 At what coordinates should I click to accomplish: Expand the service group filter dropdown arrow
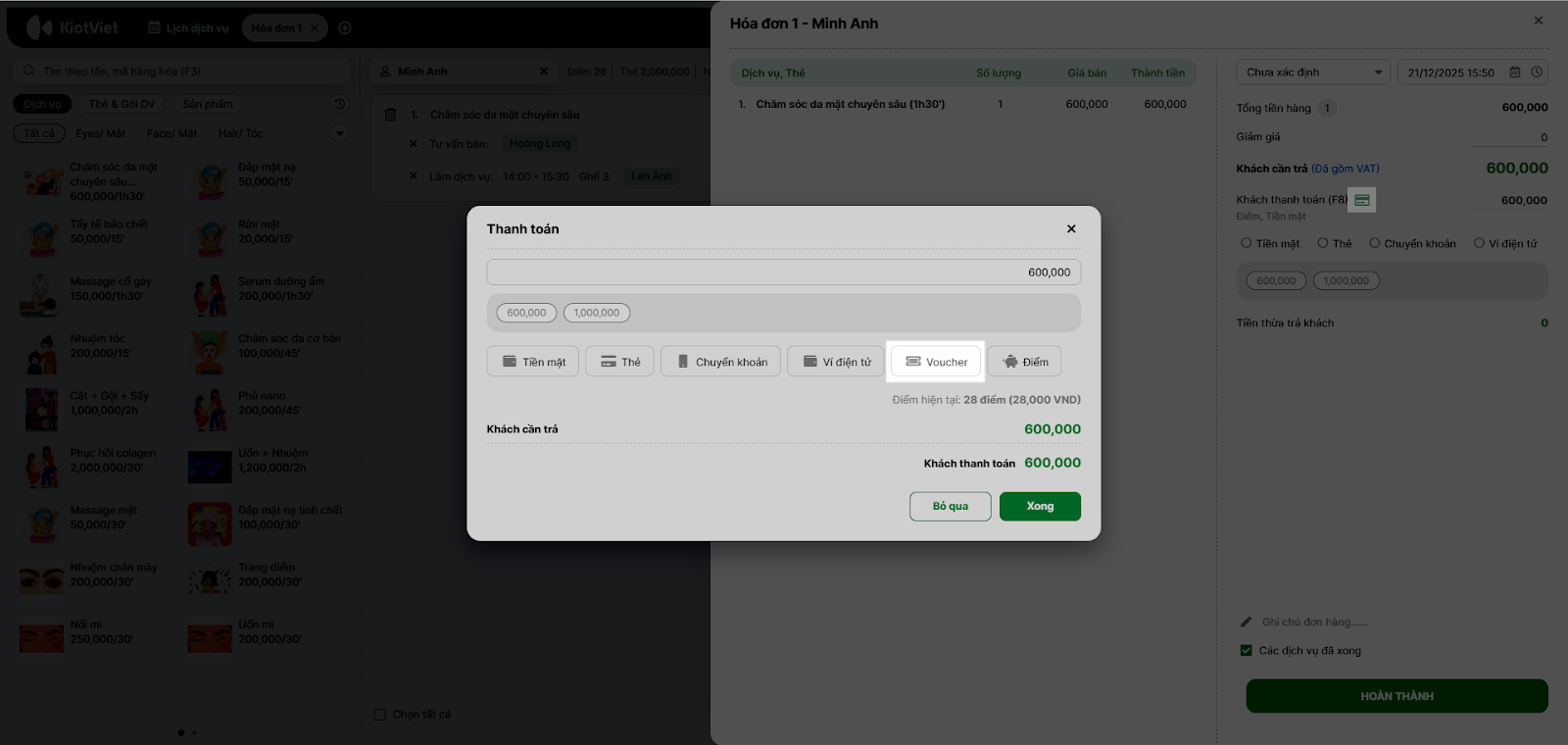pos(340,133)
